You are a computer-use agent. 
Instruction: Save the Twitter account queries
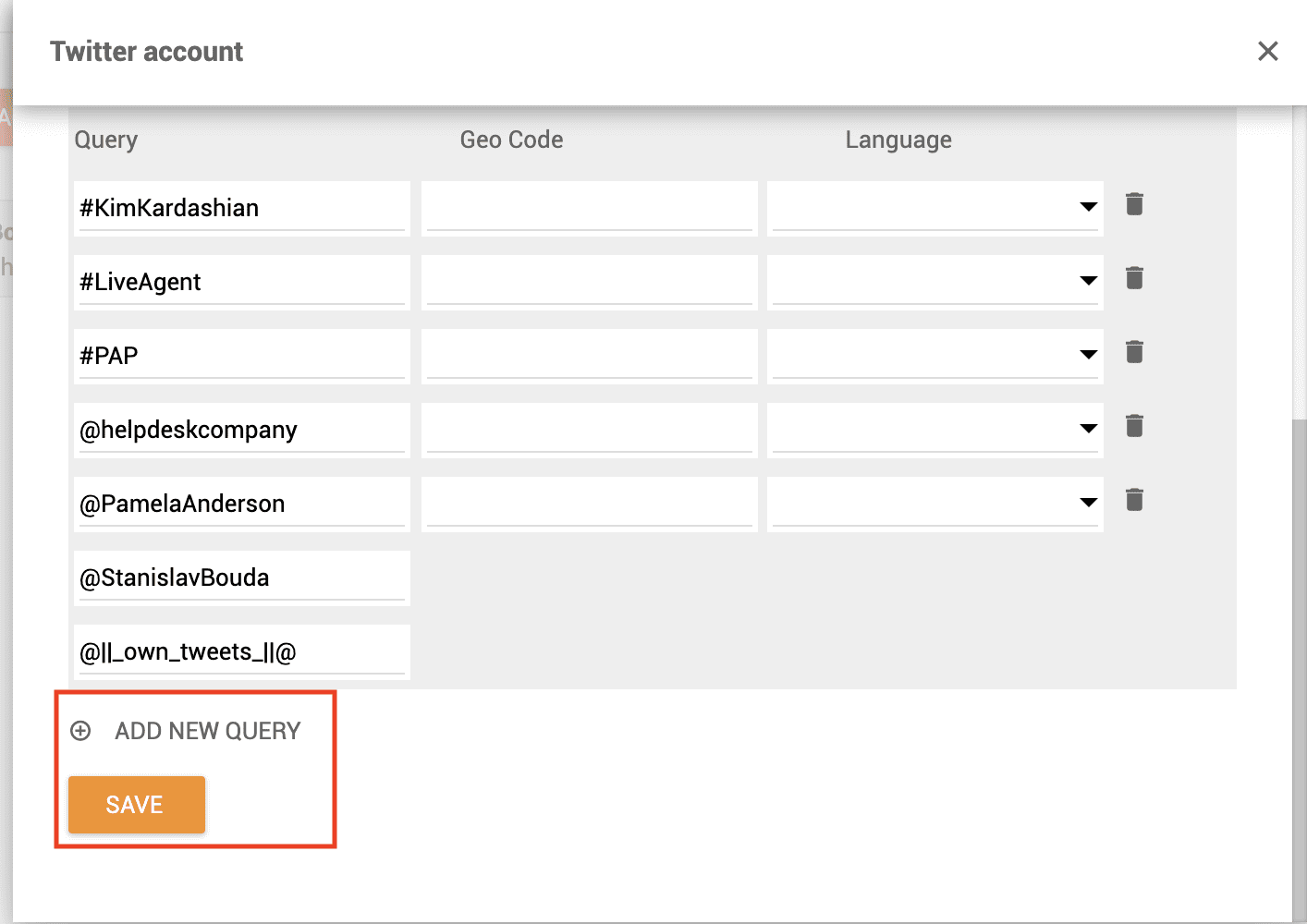pyautogui.click(x=137, y=805)
